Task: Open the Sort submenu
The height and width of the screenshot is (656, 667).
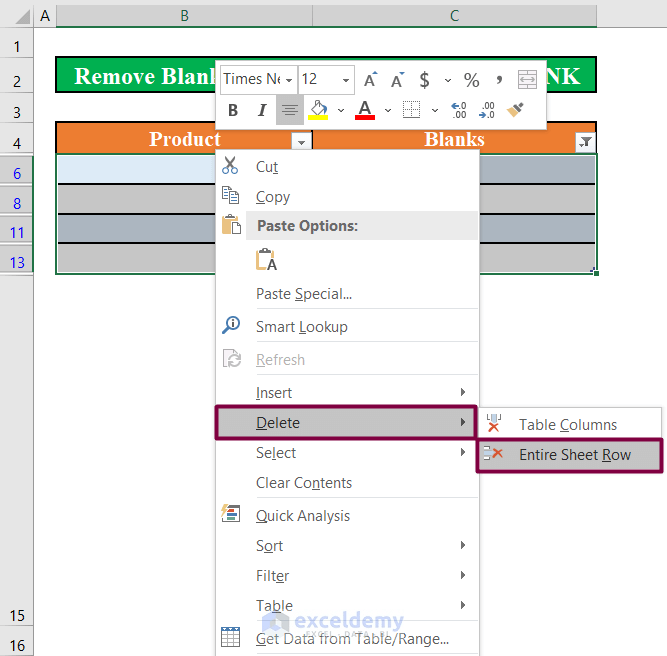Action: click(347, 546)
